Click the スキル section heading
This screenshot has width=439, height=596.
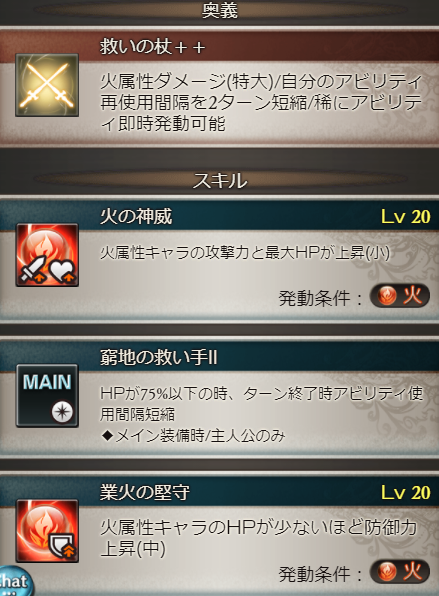[220, 180]
